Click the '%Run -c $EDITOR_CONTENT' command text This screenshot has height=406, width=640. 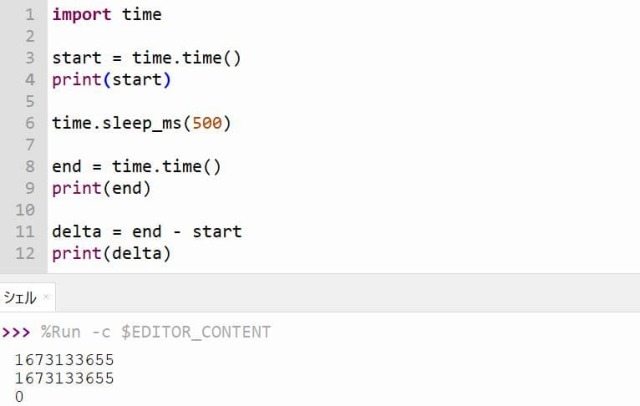[x=156, y=332]
